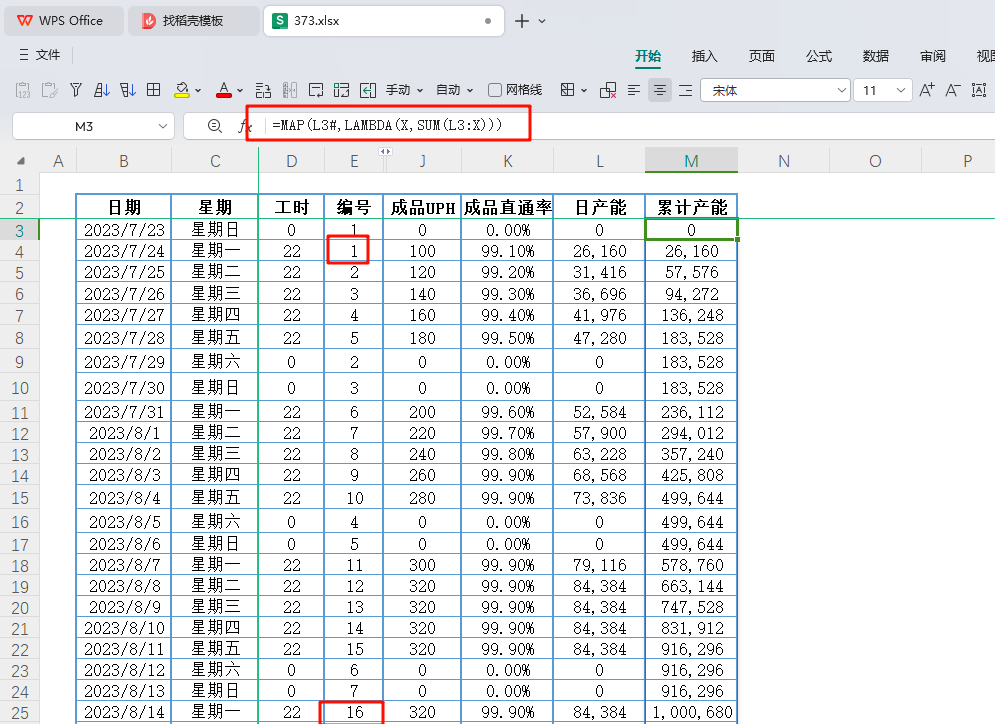Select the 成品直通率 header cell
This screenshot has height=724, width=995.
click(508, 207)
